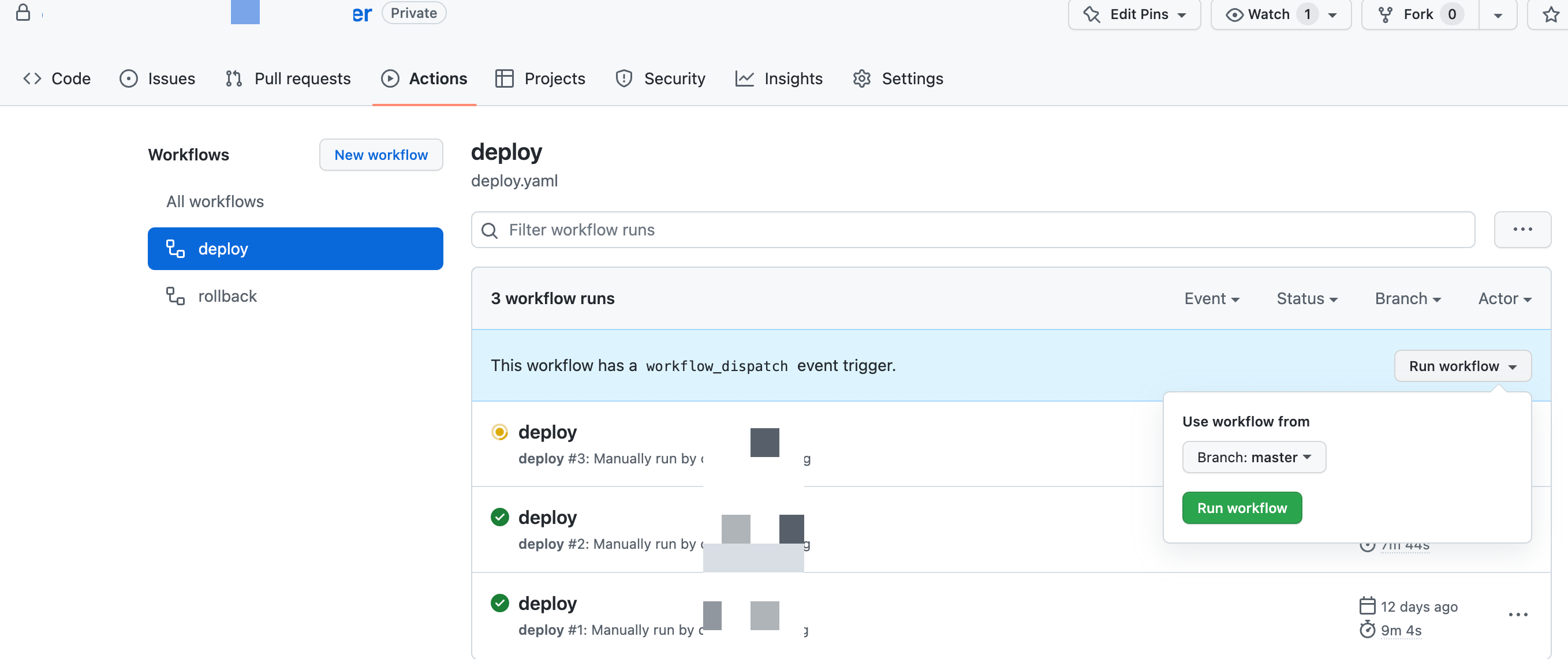1568x659 pixels.
Task: Click the workflow icon next to rollback
Action: (x=176, y=297)
